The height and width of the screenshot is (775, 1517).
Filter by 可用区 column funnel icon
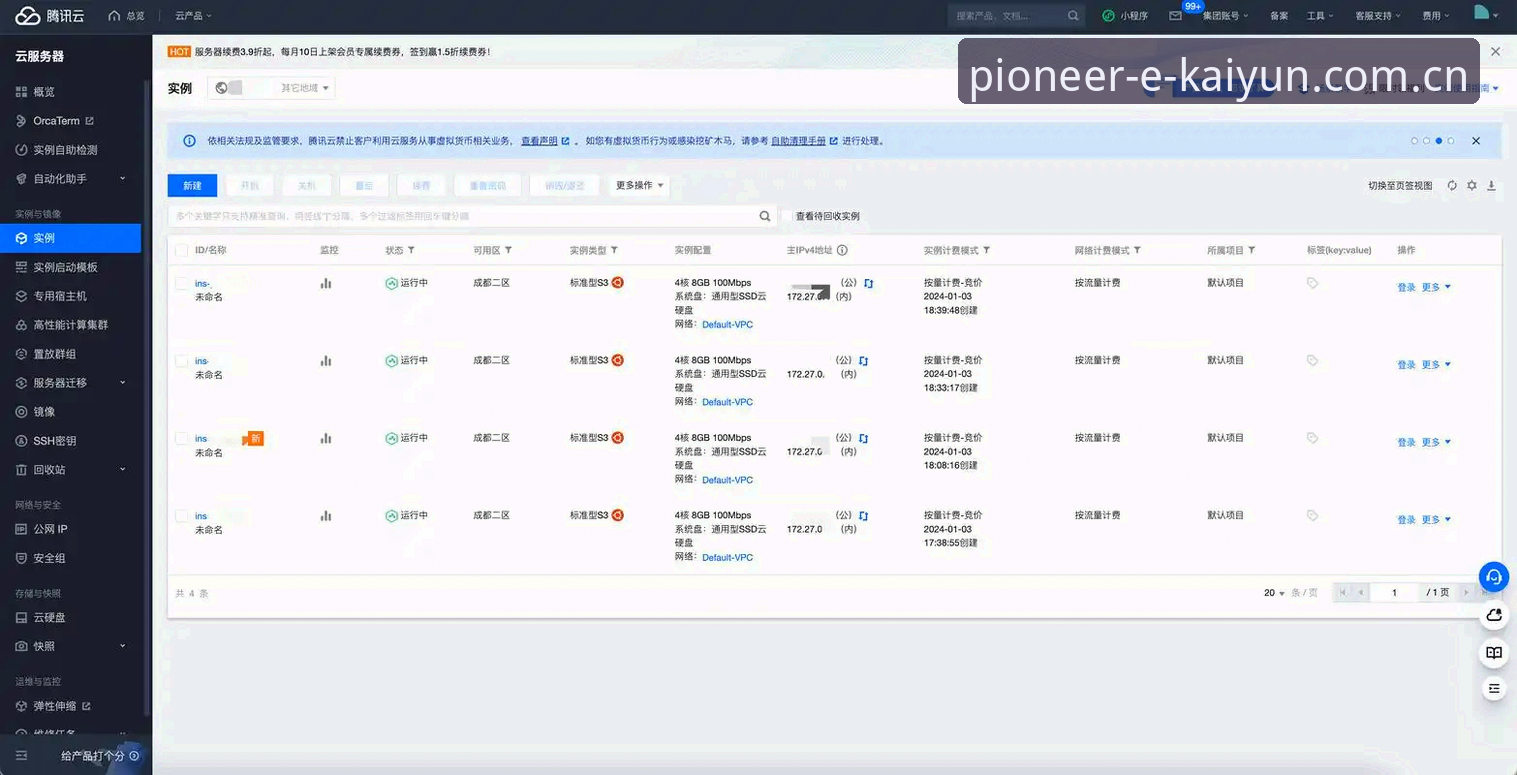(x=508, y=250)
